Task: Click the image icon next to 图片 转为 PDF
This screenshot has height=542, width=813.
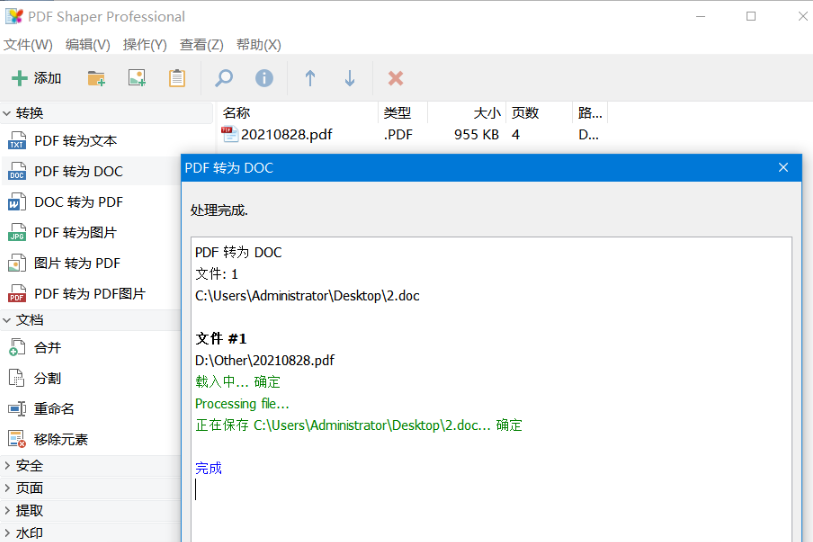Action: [x=17, y=263]
